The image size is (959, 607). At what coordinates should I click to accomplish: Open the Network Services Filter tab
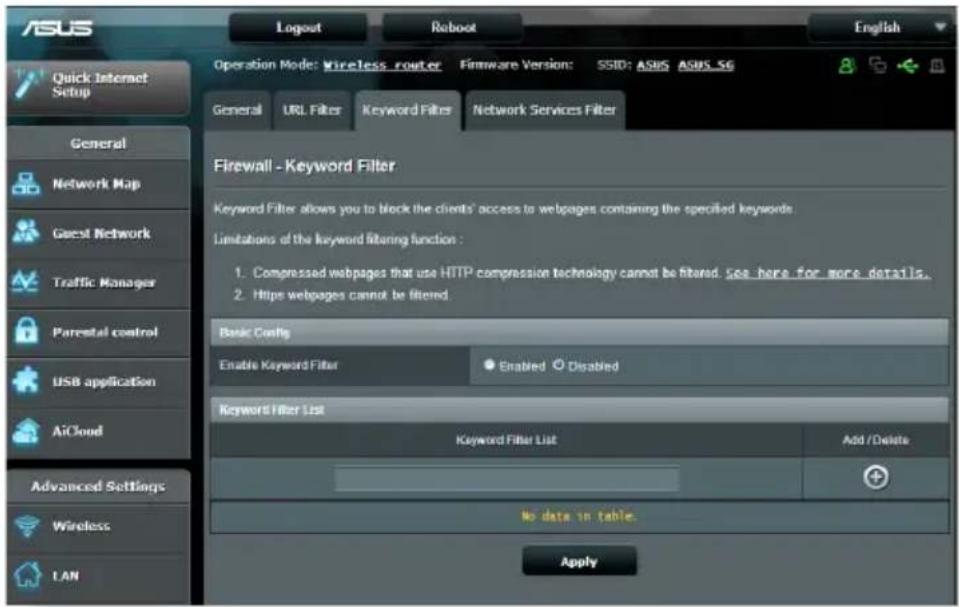[x=544, y=110]
